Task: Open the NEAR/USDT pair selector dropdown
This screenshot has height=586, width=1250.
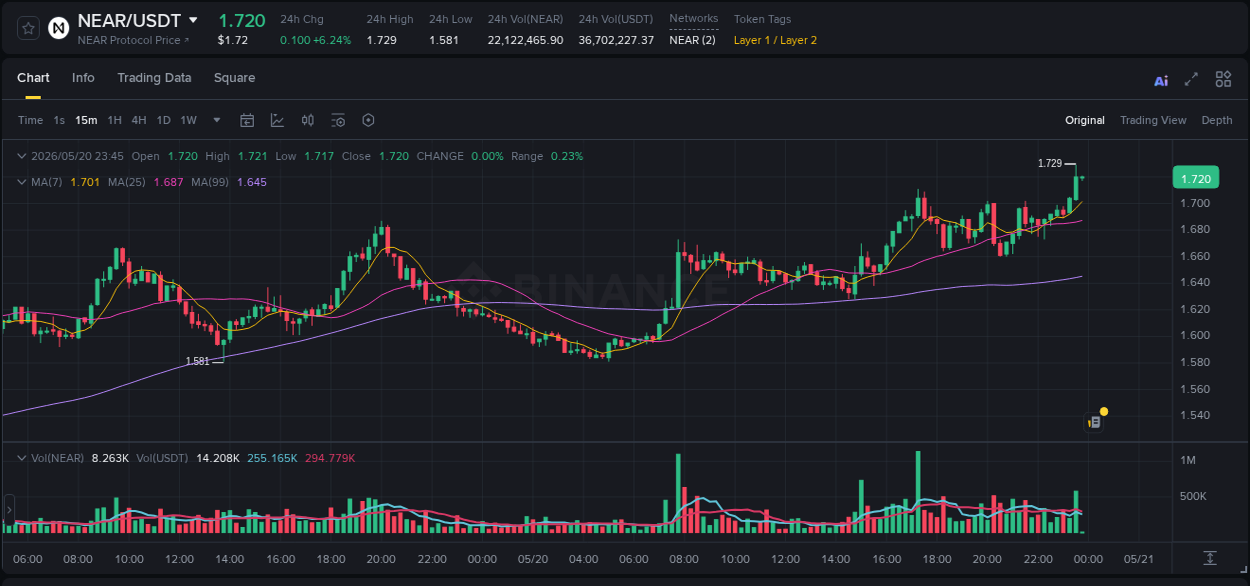Action: pyautogui.click(x=193, y=20)
